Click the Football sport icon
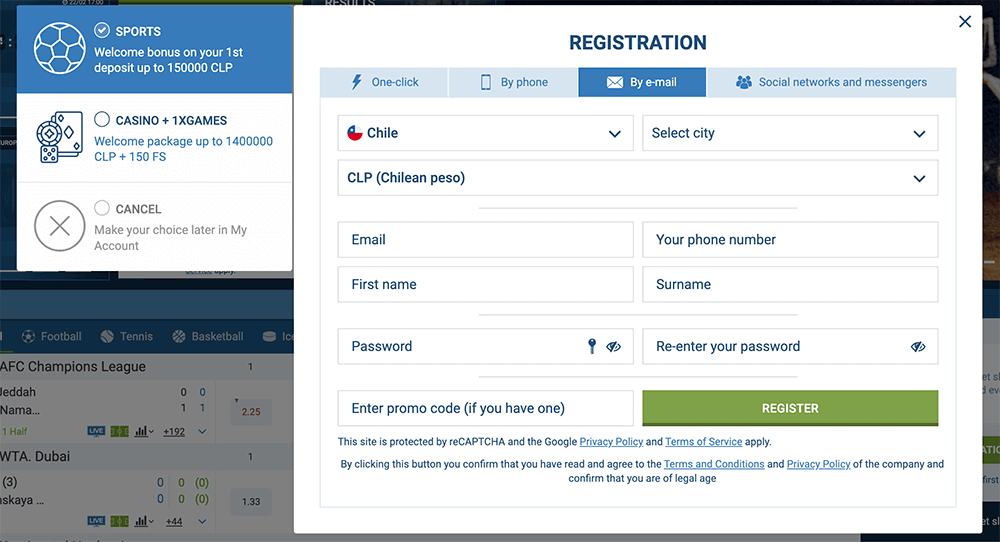Viewport: 1000px width, 542px height. pos(28,337)
